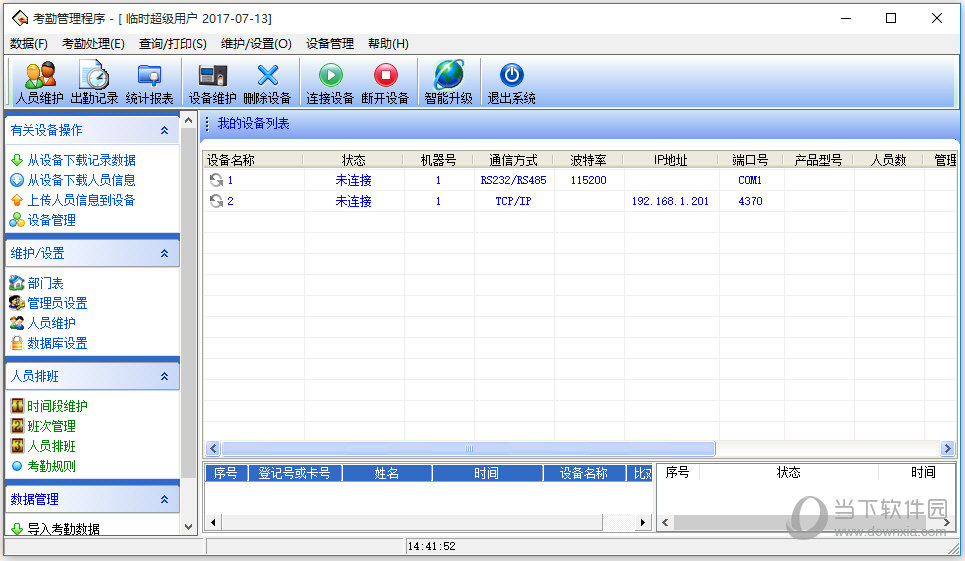Viewport: 965px width, 561px height.
Task: Click the green 连接设备 icon
Action: pos(330,82)
